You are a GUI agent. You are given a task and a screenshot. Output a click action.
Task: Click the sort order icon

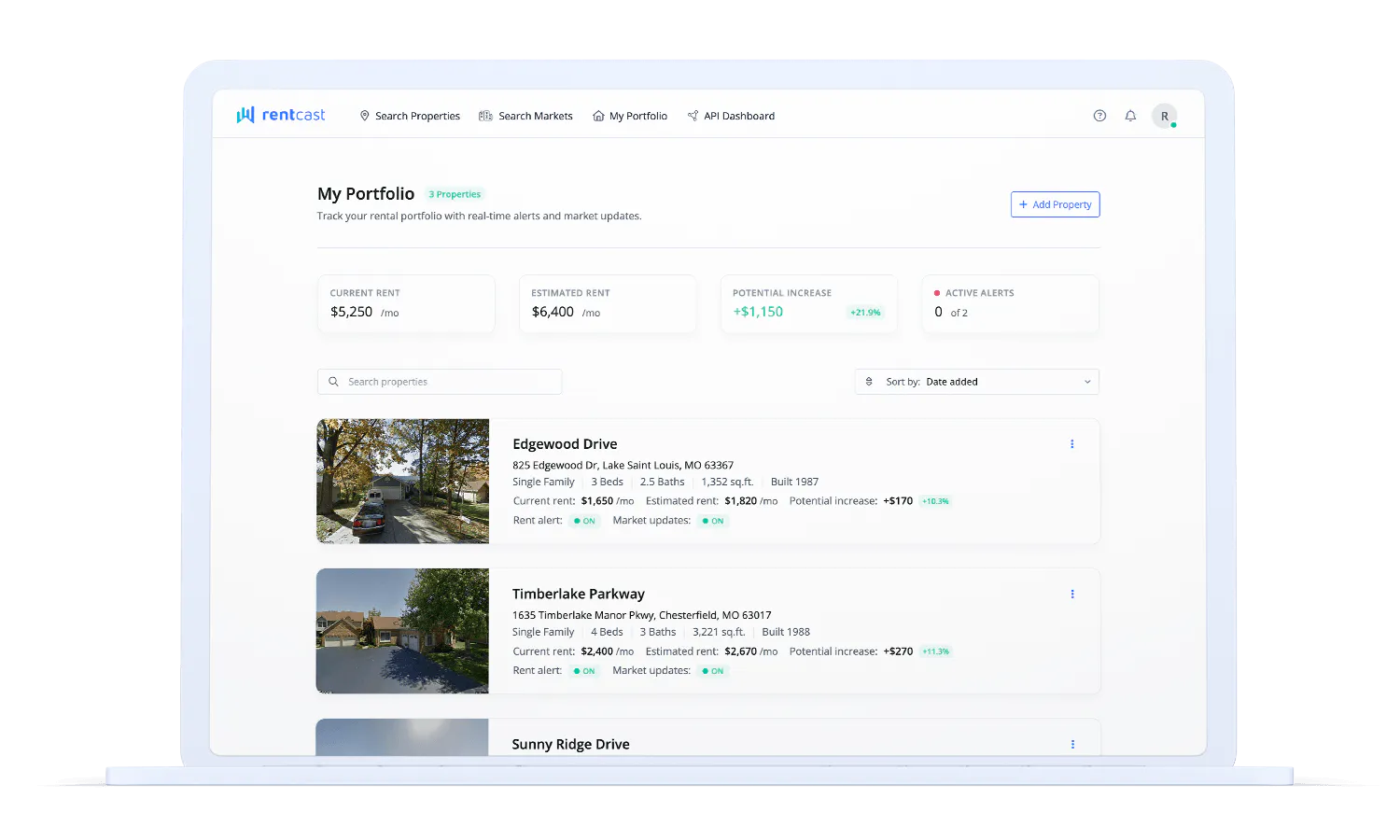click(x=869, y=382)
